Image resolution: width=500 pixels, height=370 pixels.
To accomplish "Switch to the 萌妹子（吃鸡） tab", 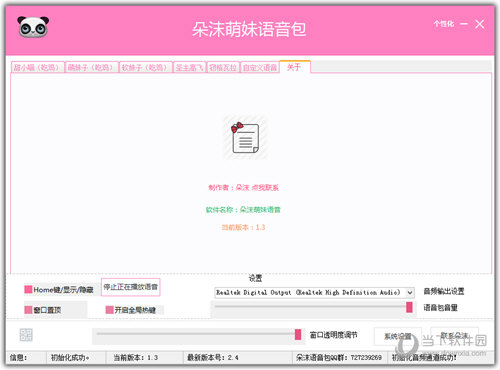I will (92, 68).
